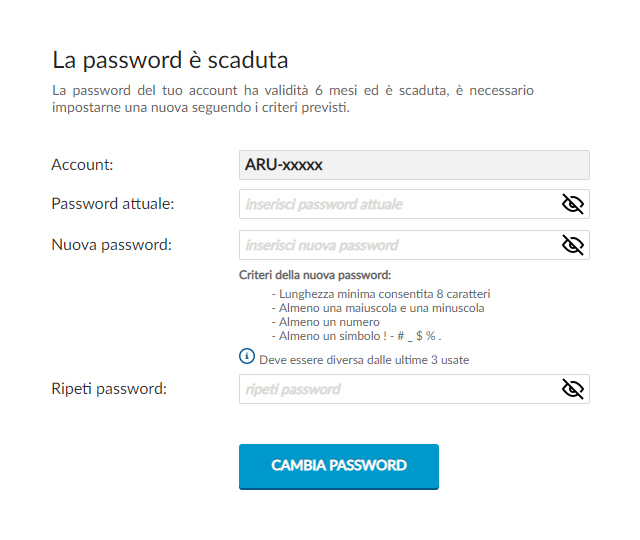
Task: Select the disabled ARU-xxxxx account field
Action: [x=414, y=165]
